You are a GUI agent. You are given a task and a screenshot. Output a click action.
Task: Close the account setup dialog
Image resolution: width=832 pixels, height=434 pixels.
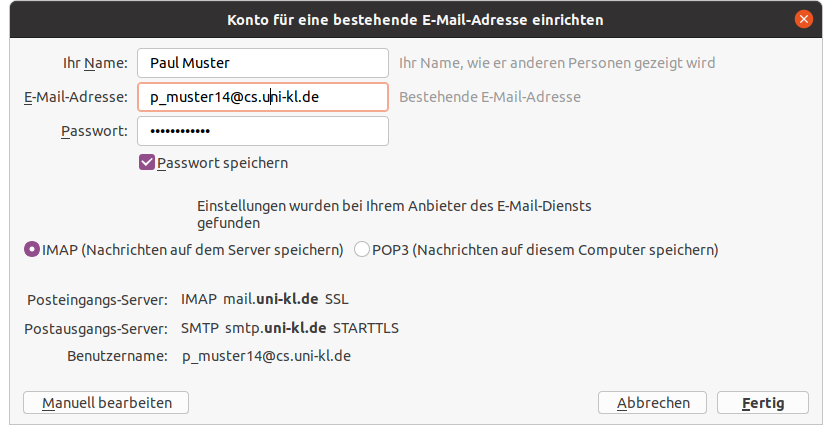pyautogui.click(x=802, y=19)
